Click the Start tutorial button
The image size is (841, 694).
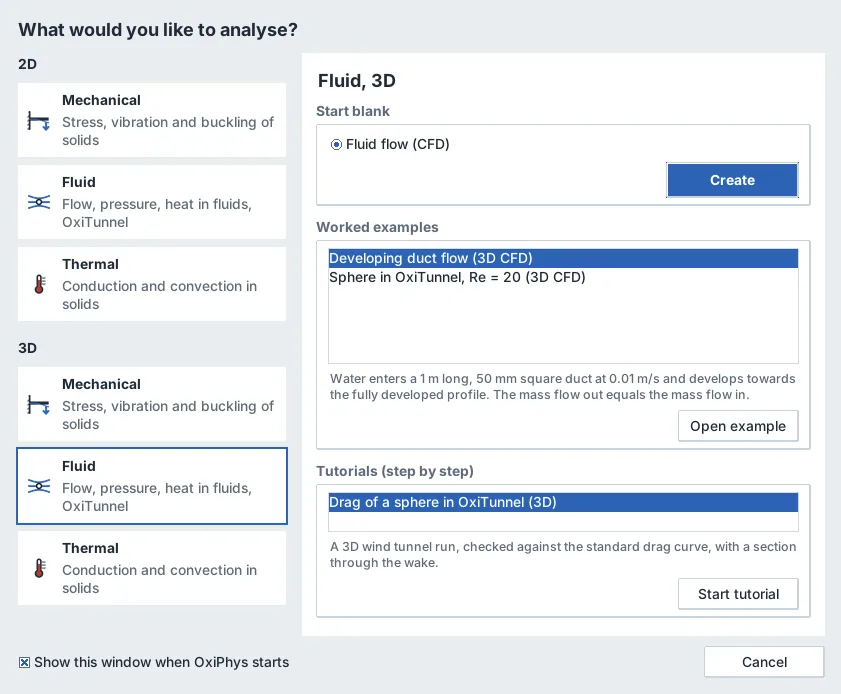(x=738, y=594)
